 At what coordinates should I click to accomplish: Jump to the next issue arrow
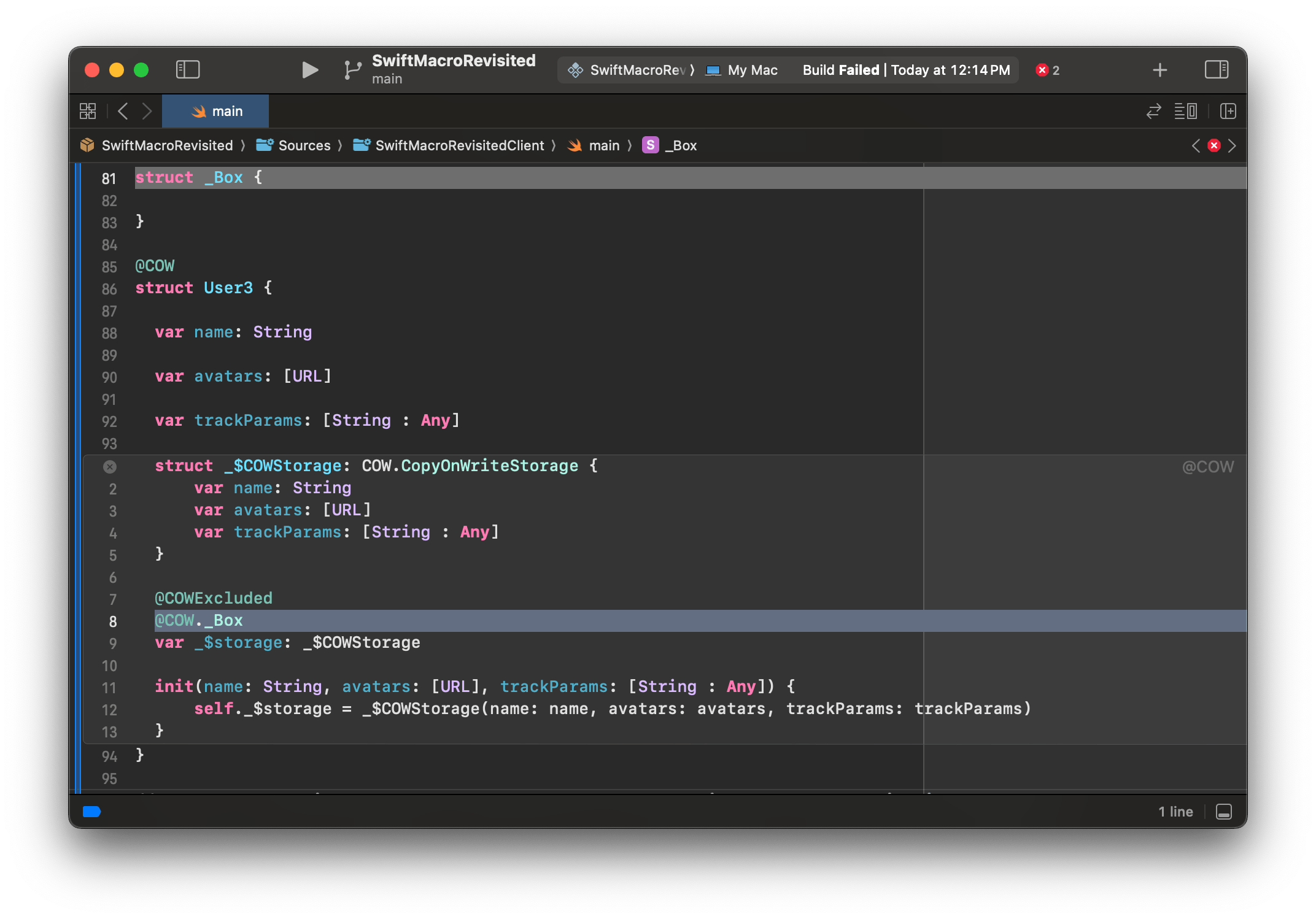click(1232, 145)
